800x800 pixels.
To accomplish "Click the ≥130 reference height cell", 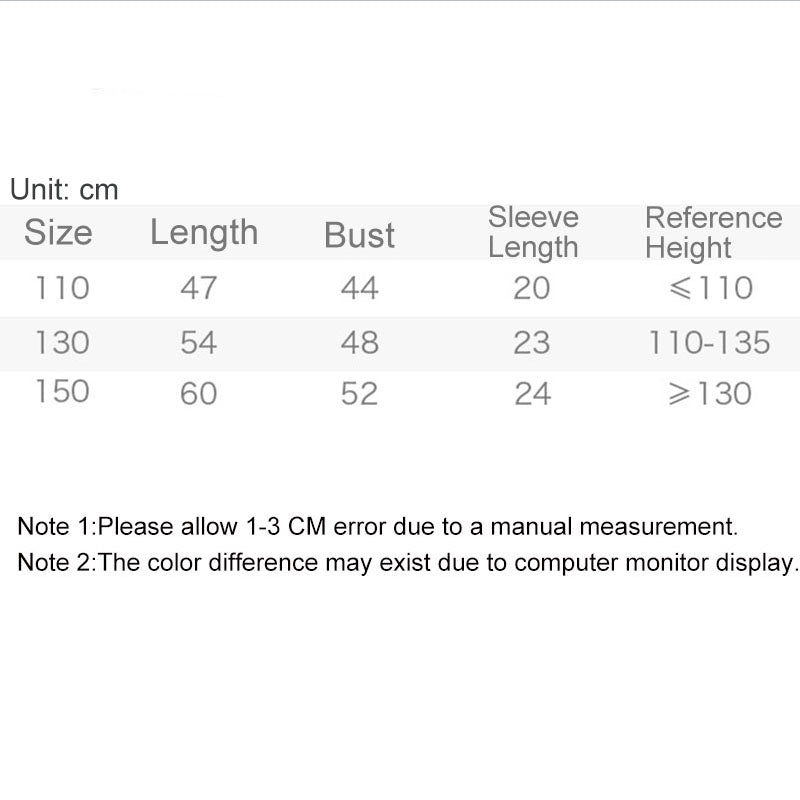I will [x=710, y=393].
